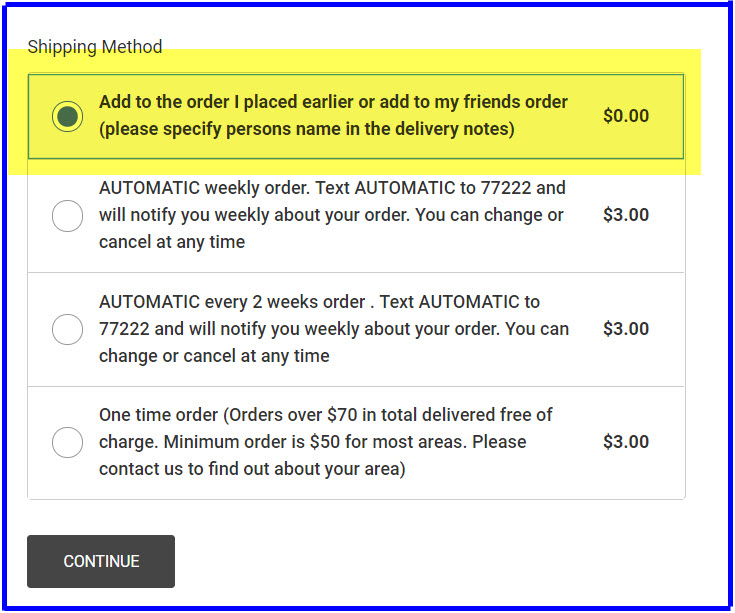Screen dimensions: 735x613
Task: Click the $3.00 price for One time order
Action: point(626,442)
